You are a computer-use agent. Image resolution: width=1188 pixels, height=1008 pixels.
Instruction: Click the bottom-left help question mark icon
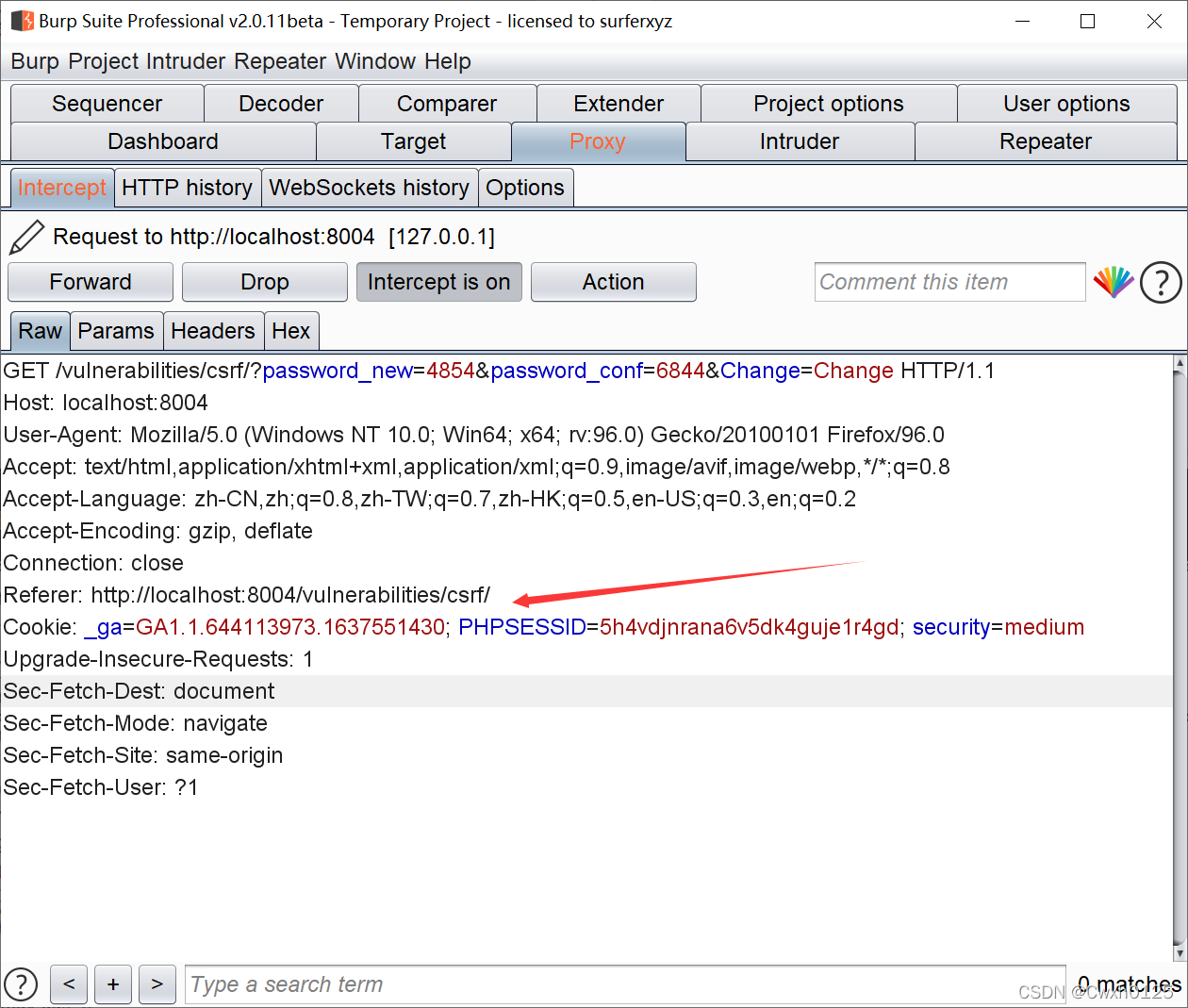click(21, 984)
